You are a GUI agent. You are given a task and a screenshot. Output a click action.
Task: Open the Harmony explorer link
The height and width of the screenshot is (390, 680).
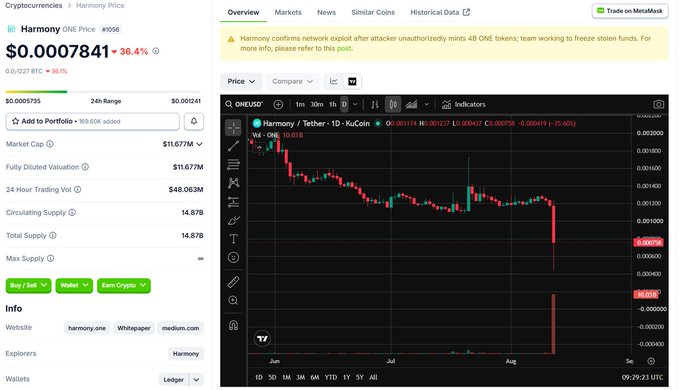click(186, 354)
